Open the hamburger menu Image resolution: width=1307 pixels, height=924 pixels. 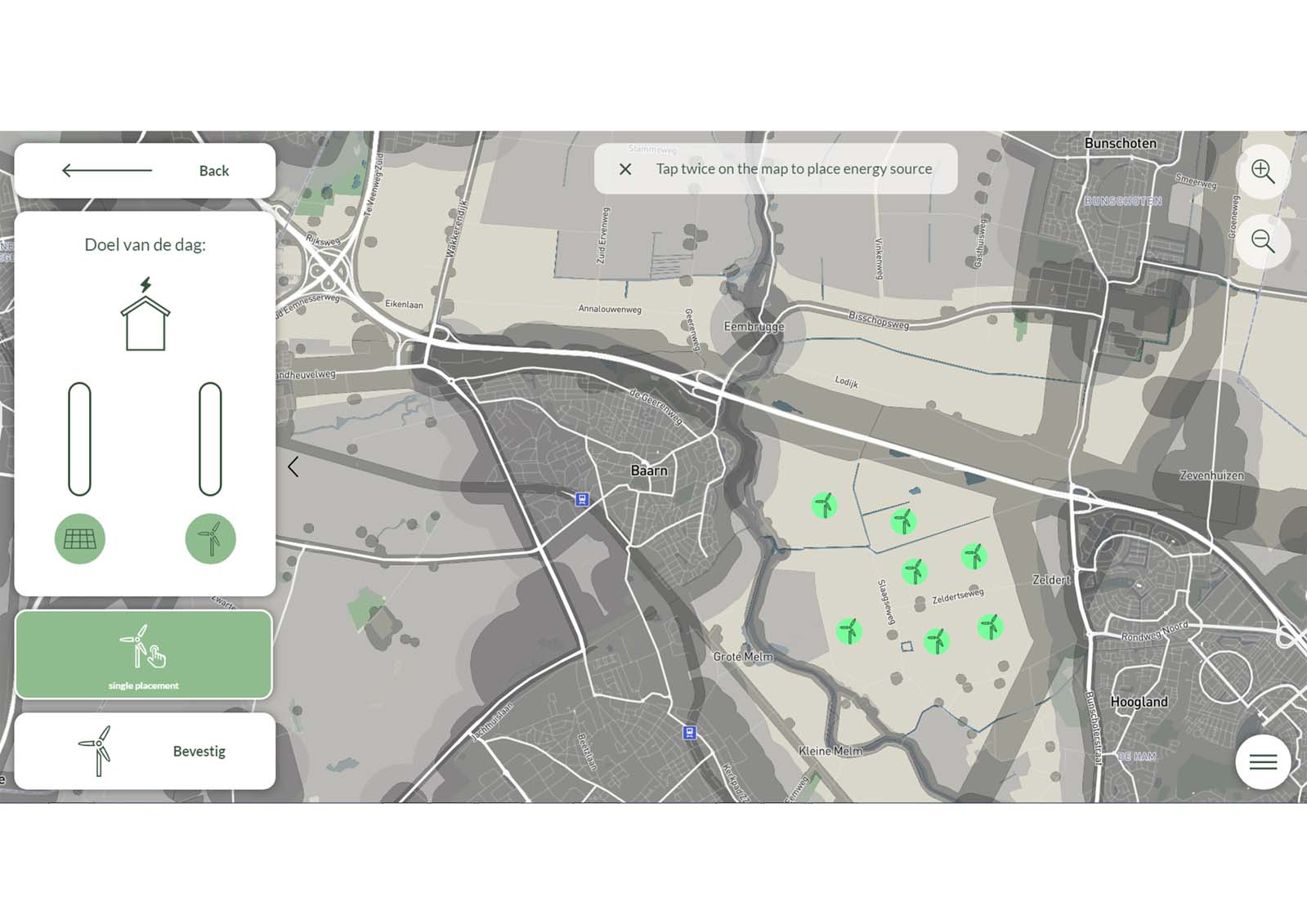(1263, 762)
